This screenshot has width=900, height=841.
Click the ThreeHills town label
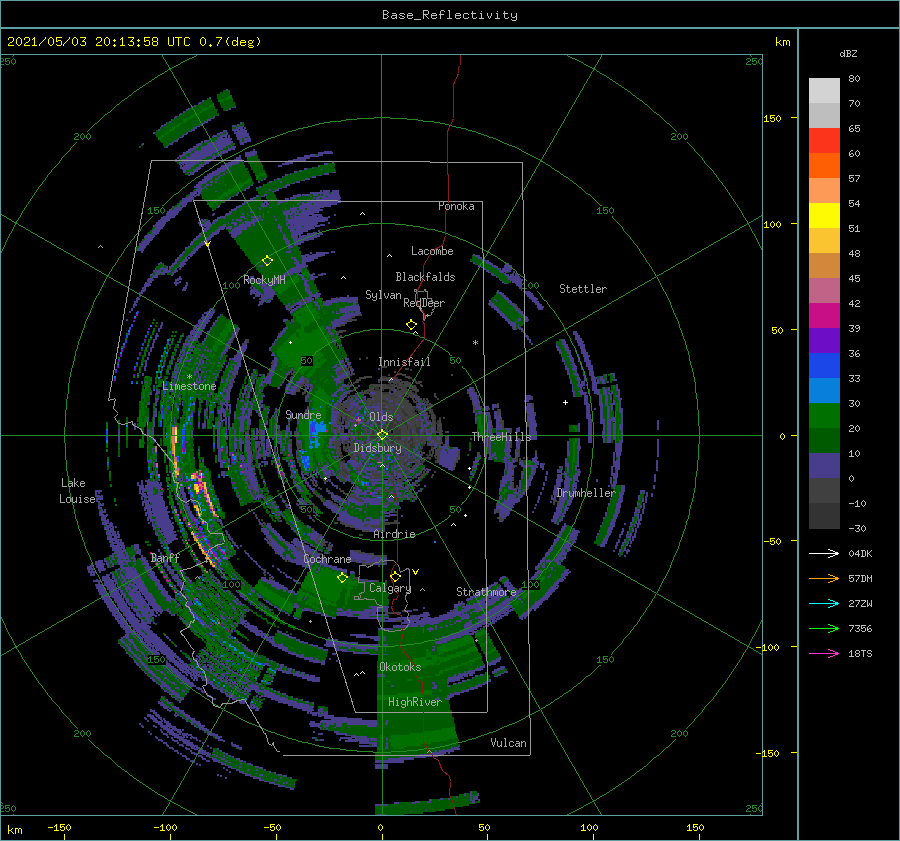coord(502,437)
